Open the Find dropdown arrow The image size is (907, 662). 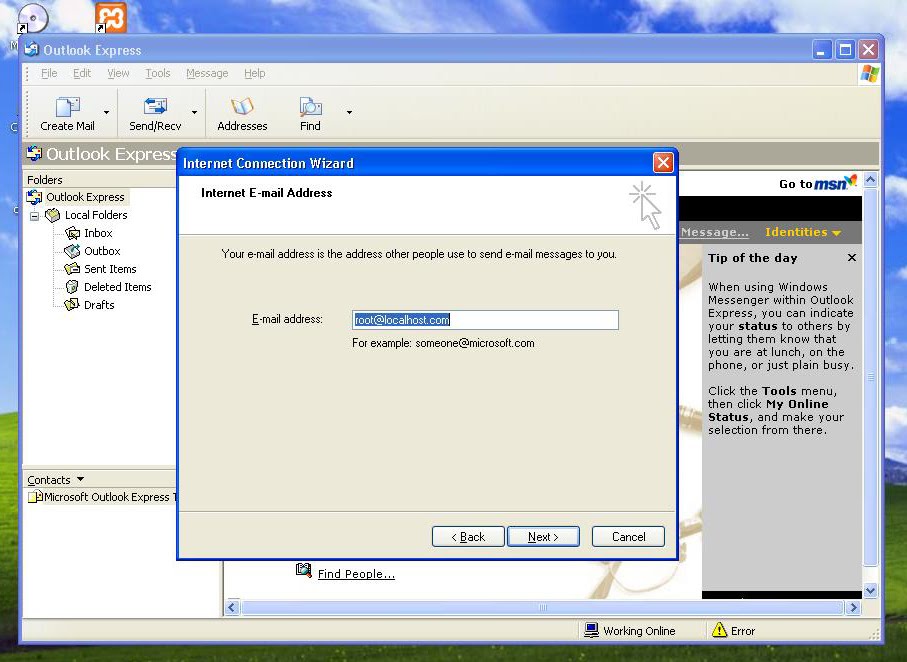[349, 112]
